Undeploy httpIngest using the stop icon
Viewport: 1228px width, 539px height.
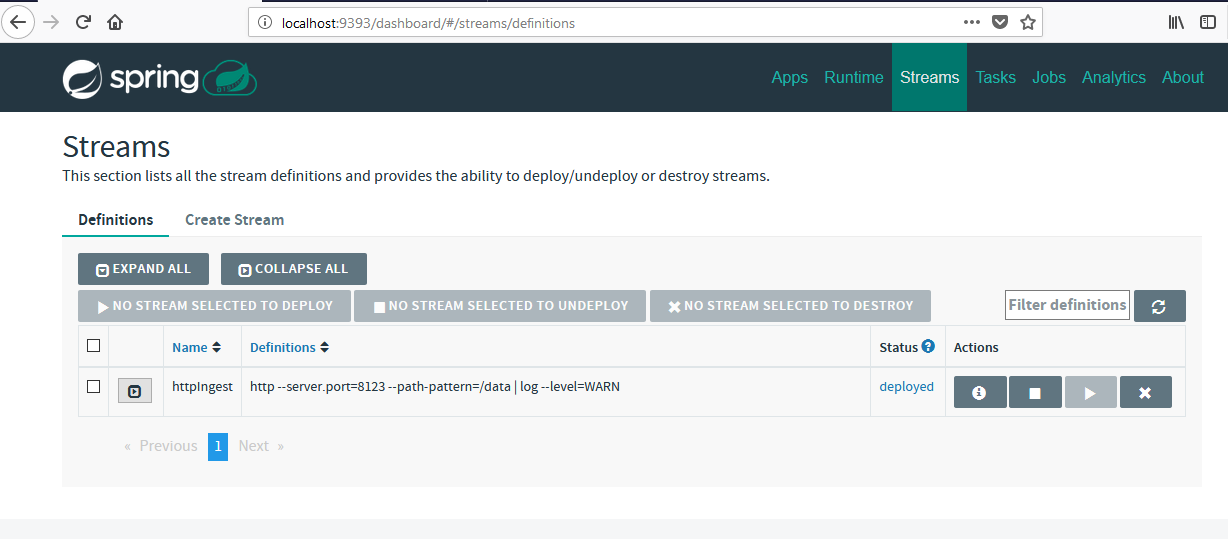[x=1035, y=393]
